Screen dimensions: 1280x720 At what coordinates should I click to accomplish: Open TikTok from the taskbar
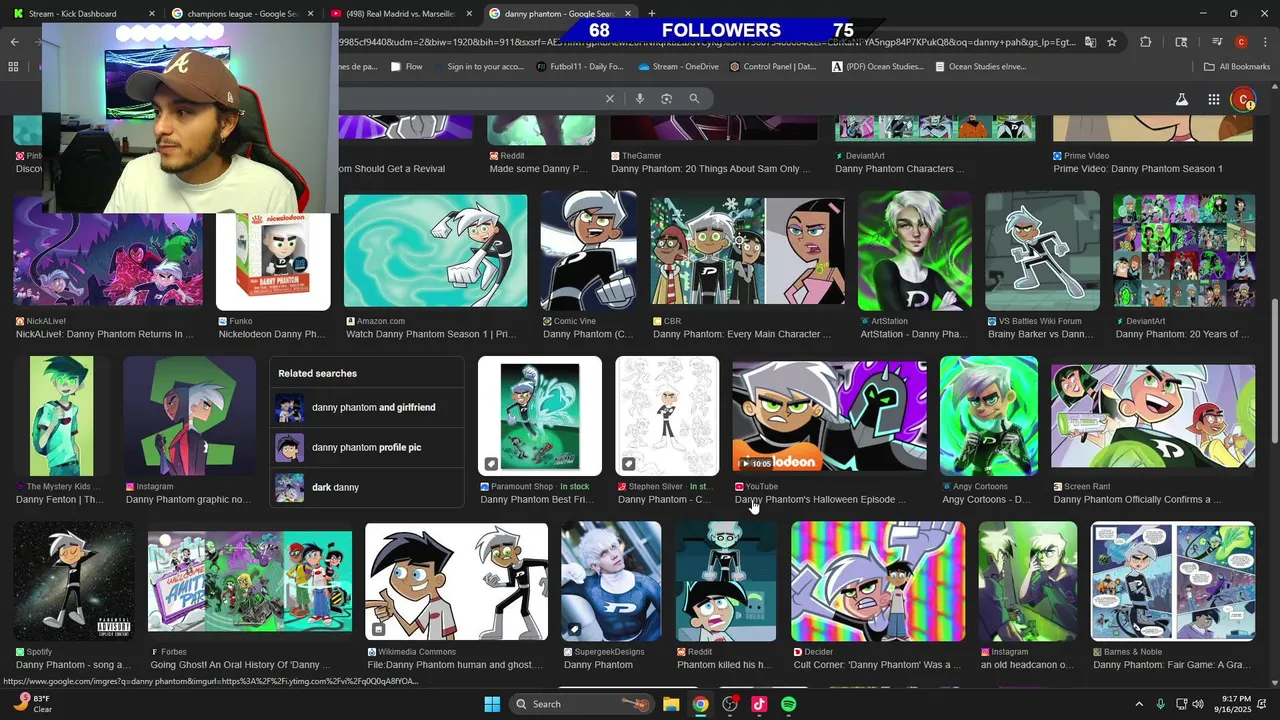click(x=759, y=704)
